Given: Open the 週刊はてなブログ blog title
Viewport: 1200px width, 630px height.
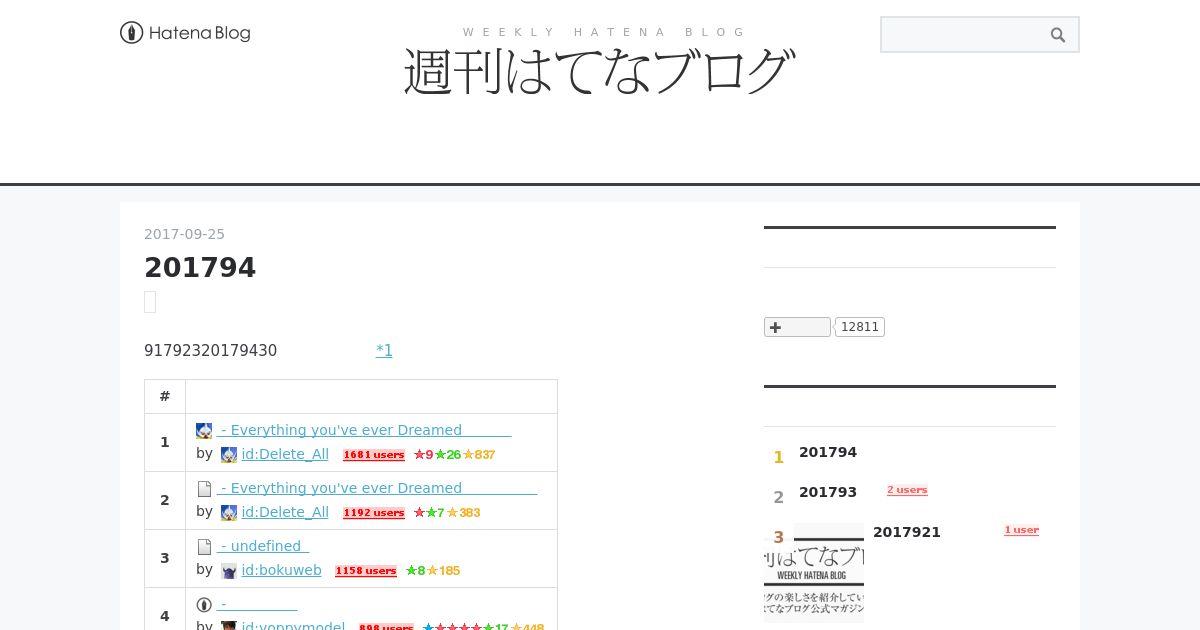Looking at the screenshot, I should pos(599,72).
